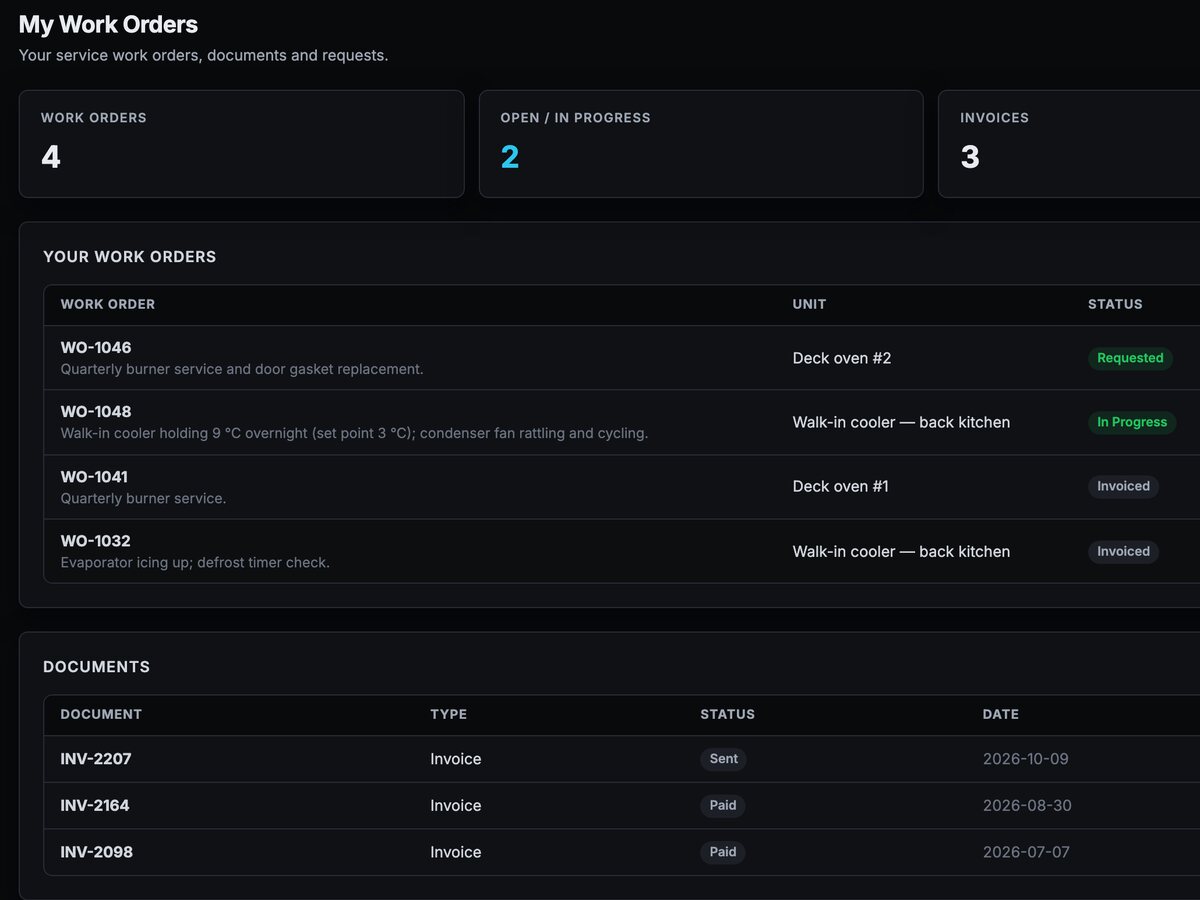Click the date 2026-07-07
The height and width of the screenshot is (900, 1200).
point(1026,852)
